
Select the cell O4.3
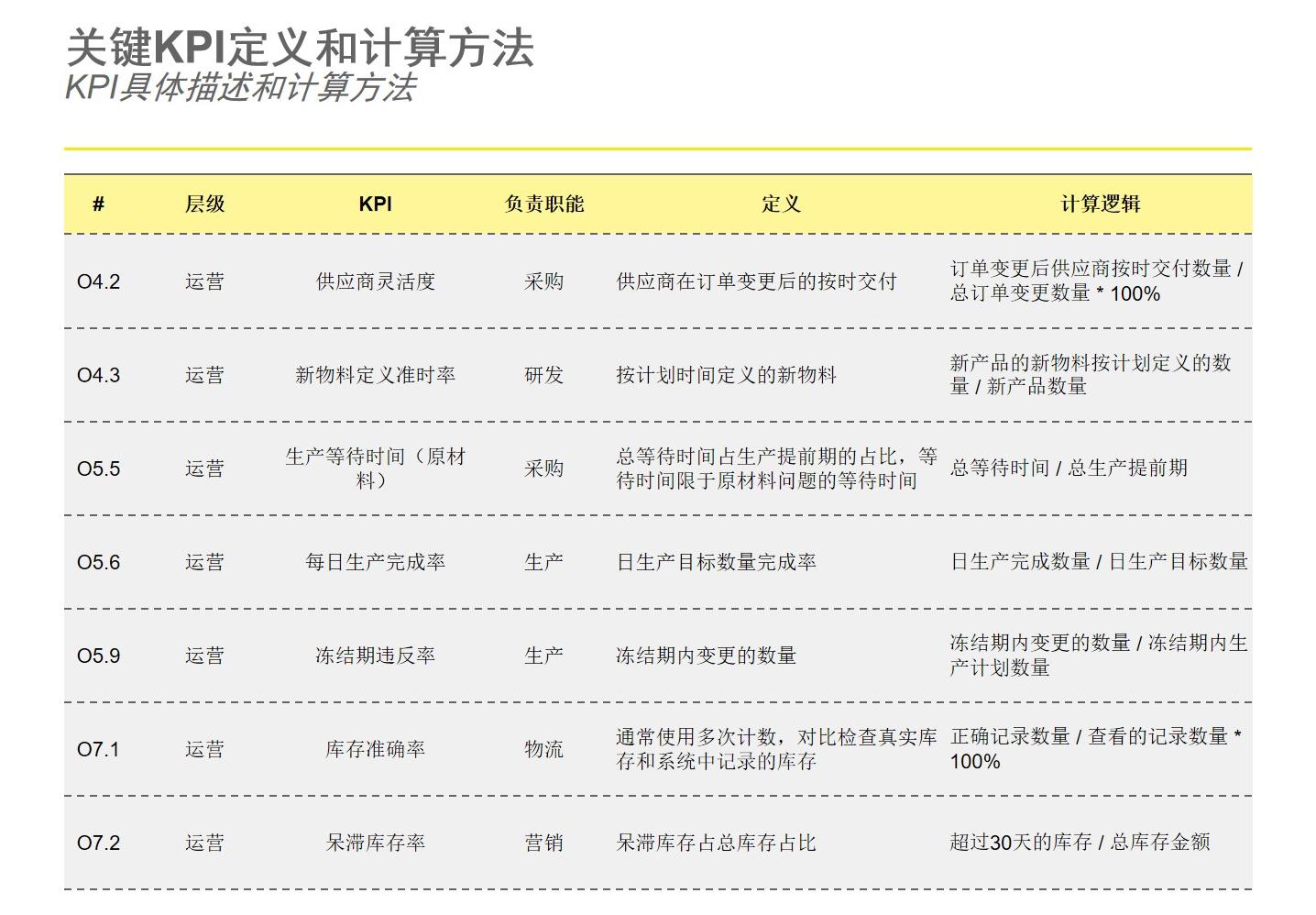pos(98,375)
